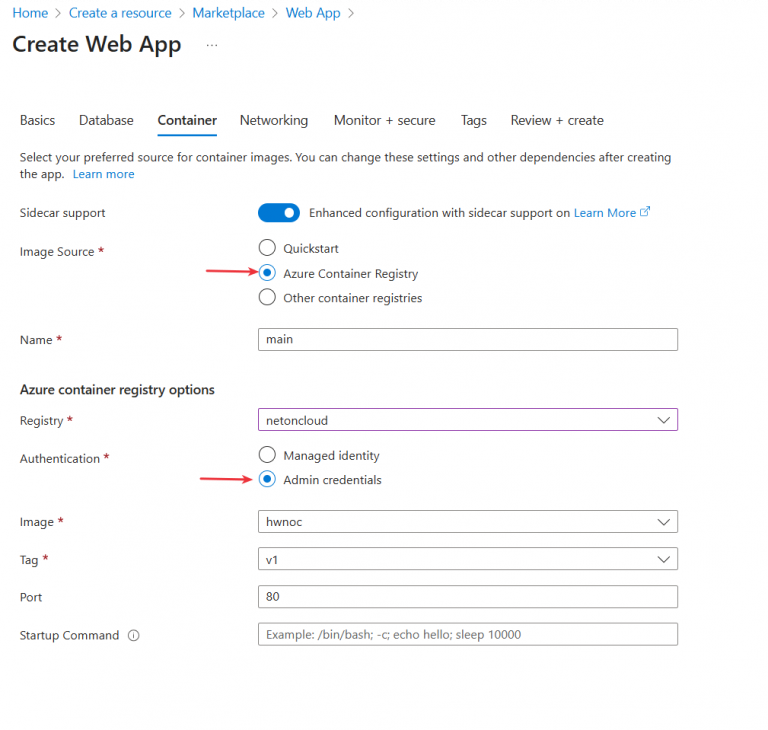Click Create a resource breadcrumb
This screenshot has height=730, width=768.
tap(120, 13)
